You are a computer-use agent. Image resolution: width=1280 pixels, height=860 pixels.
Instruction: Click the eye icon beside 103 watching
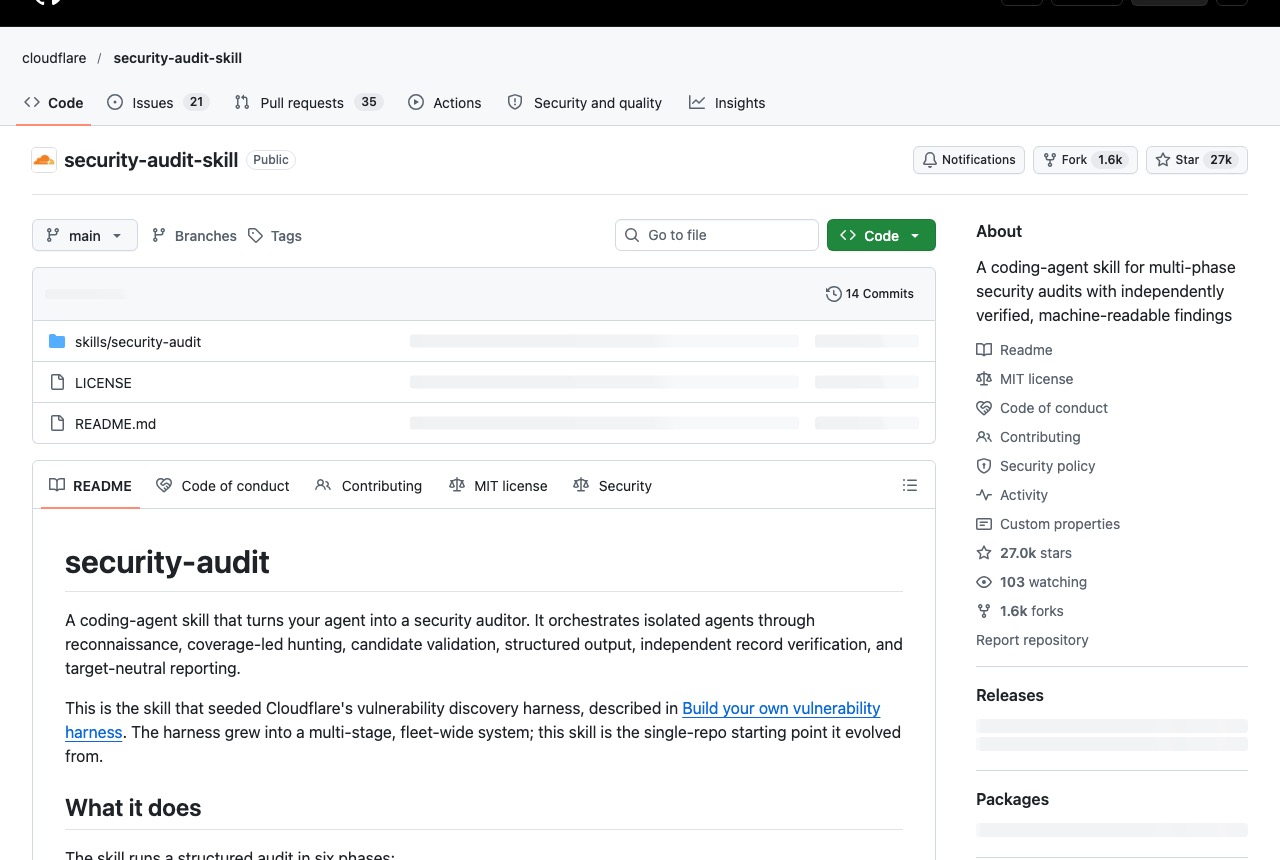(984, 582)
